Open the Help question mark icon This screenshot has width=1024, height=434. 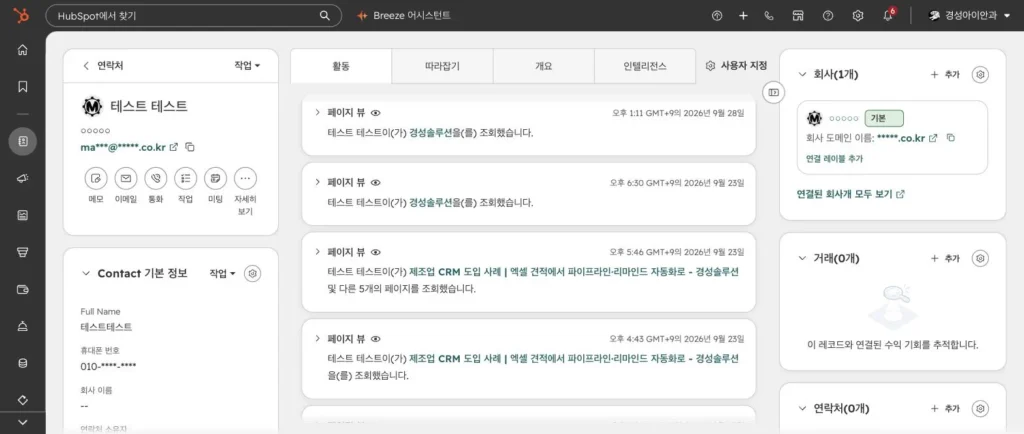[828, 16]
